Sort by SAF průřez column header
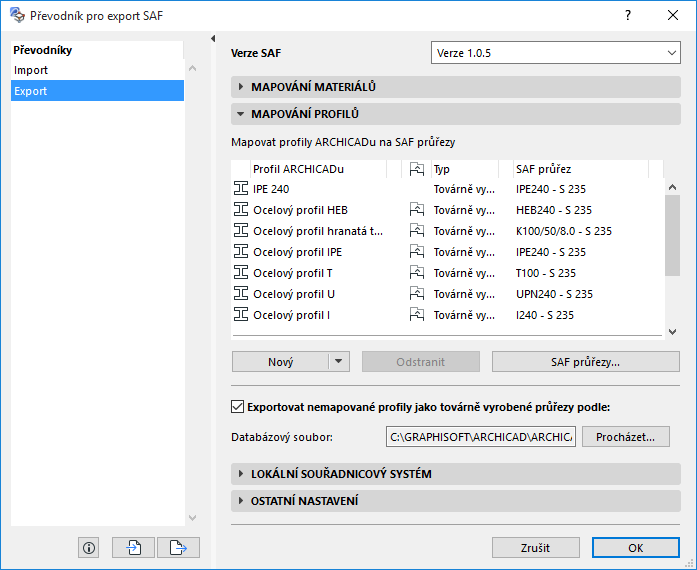The image size is (697, 570). pyautogui.click(x=580, y=169)
